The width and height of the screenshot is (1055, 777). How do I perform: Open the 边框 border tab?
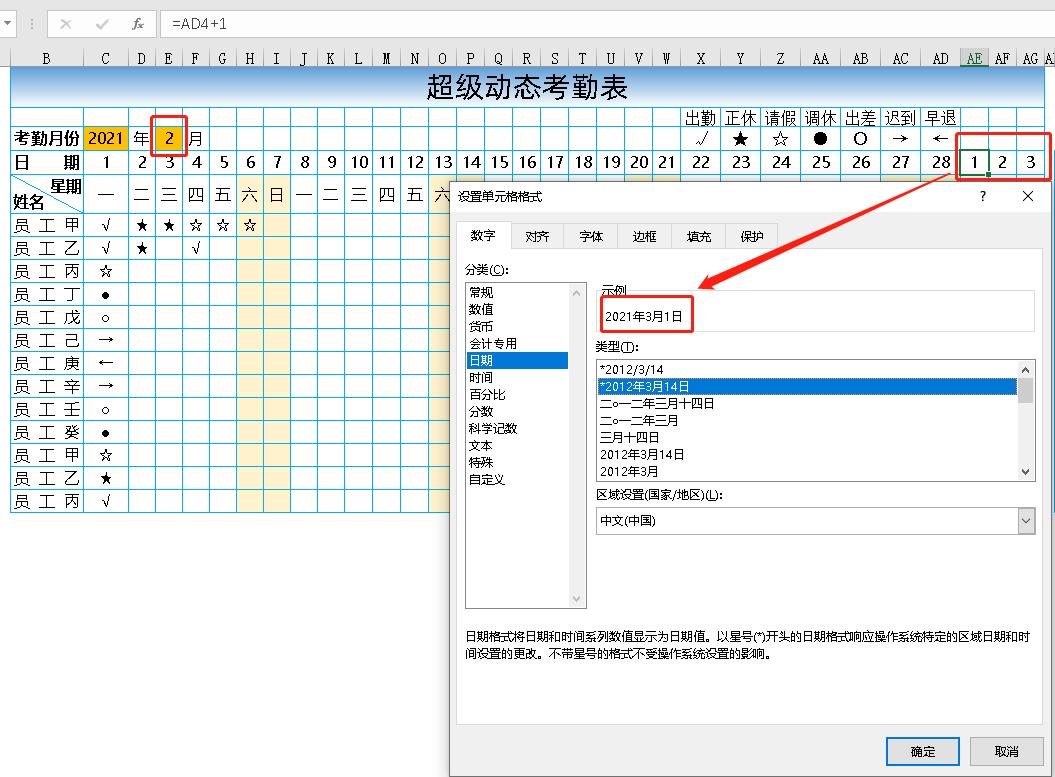(x=643, y=235)
